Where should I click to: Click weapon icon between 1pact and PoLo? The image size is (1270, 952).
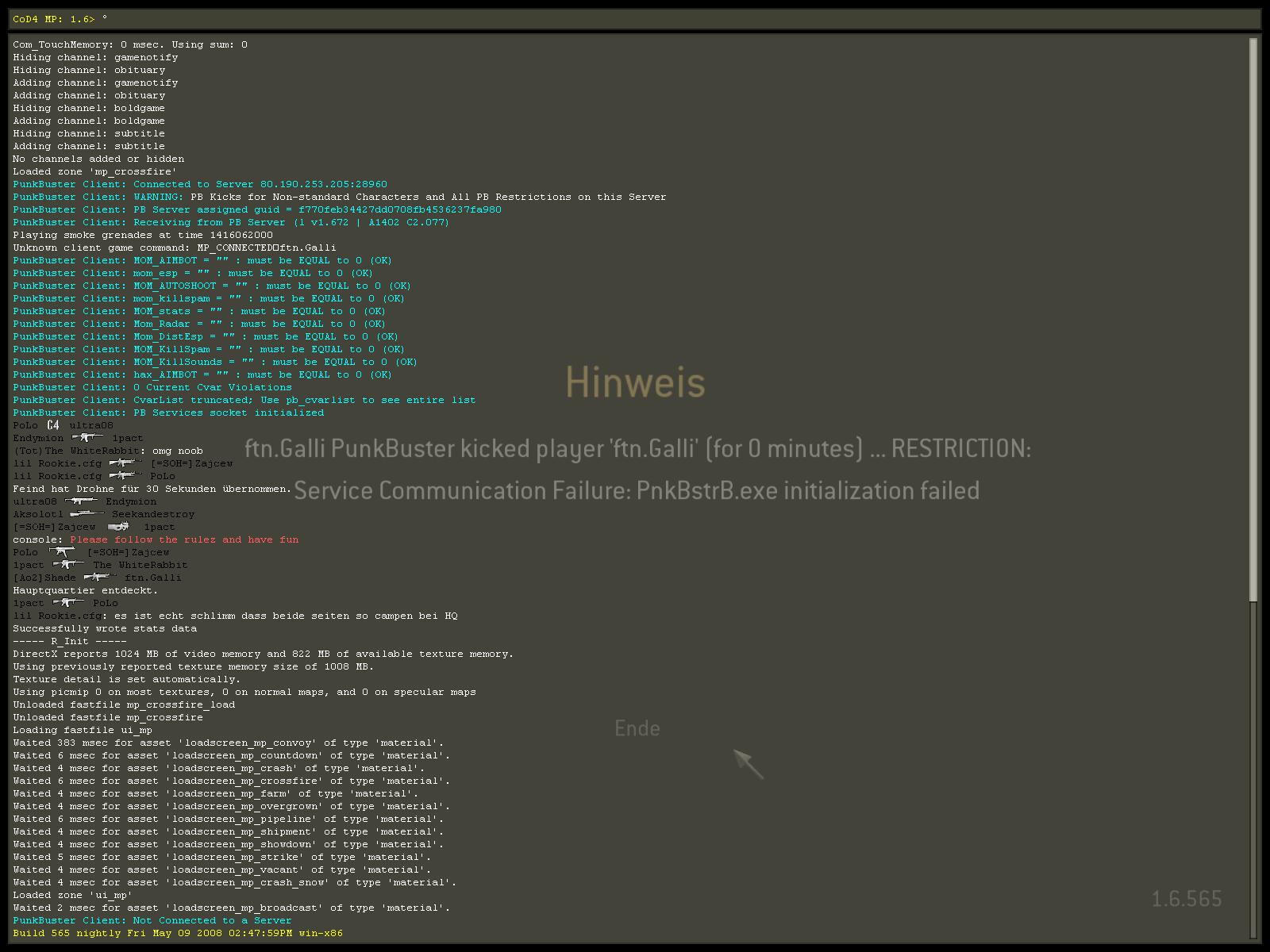[68, 602]
